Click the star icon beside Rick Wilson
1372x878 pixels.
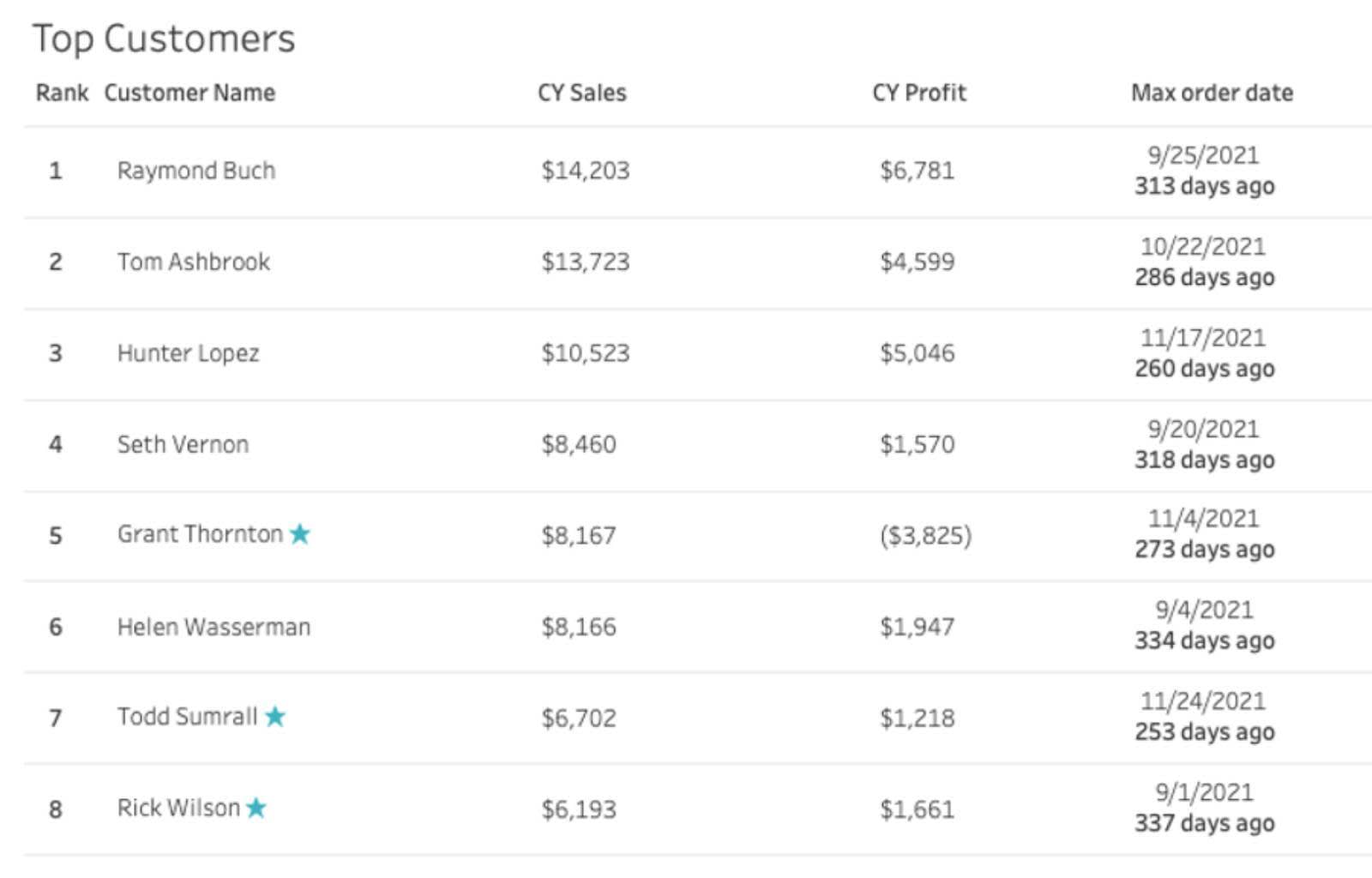256,808
